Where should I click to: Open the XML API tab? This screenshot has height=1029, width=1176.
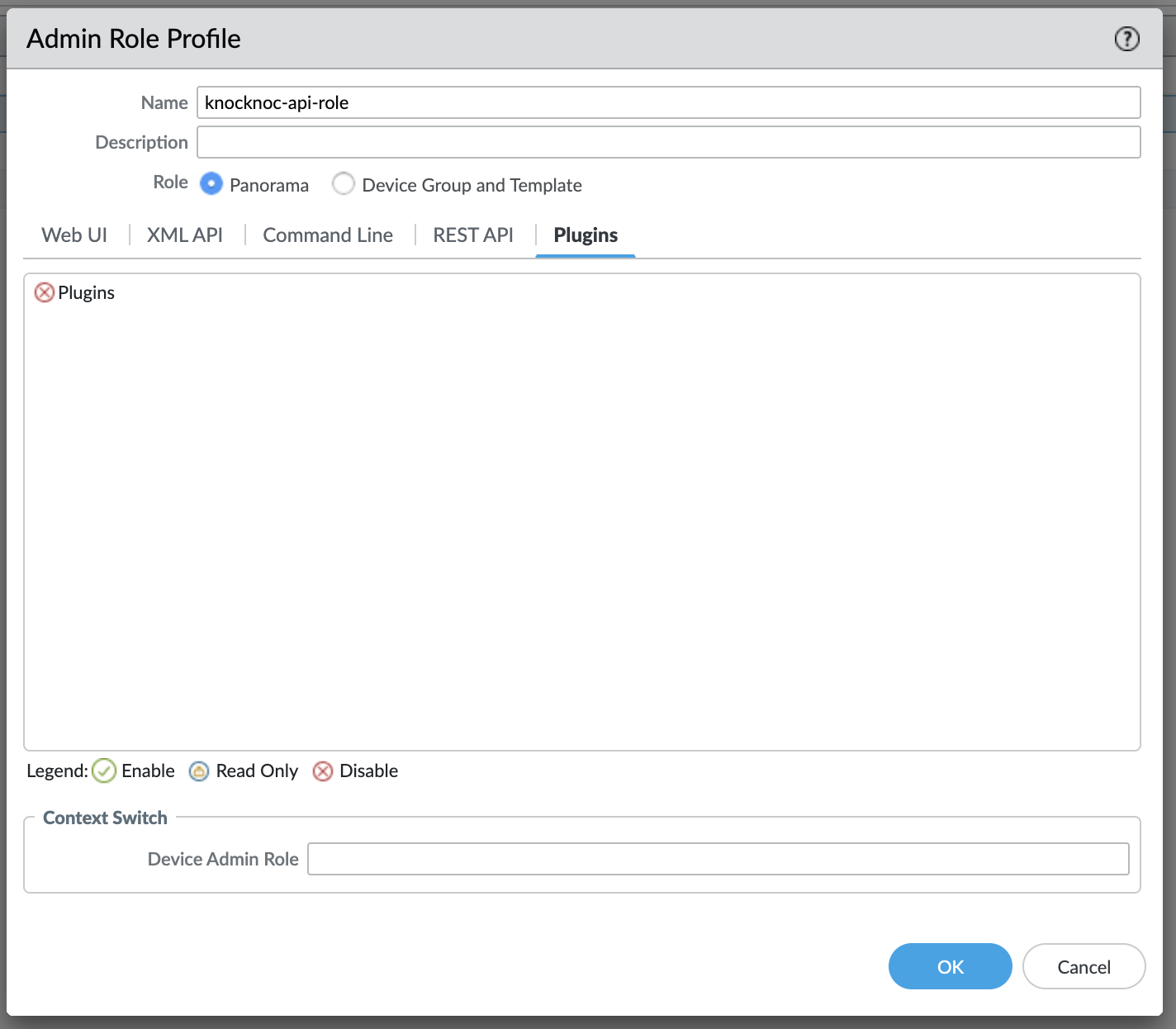185,235
